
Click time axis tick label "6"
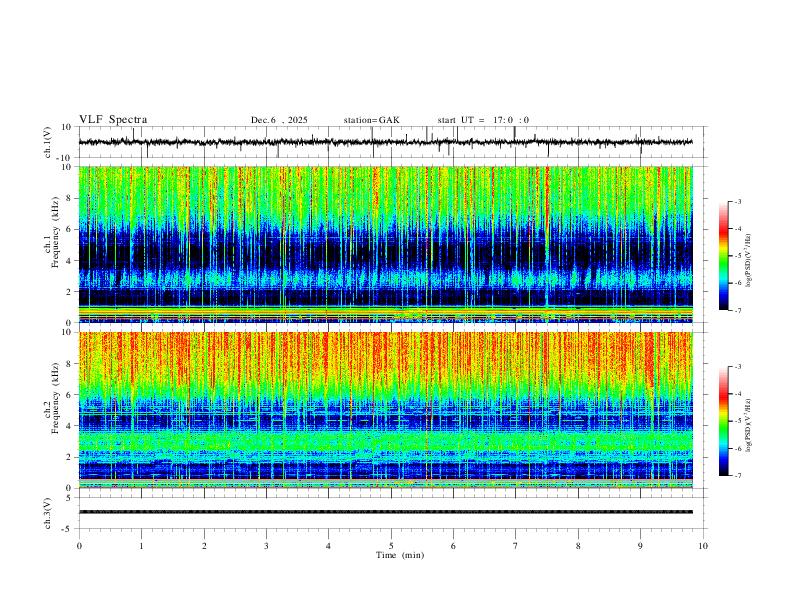[454, 546]
